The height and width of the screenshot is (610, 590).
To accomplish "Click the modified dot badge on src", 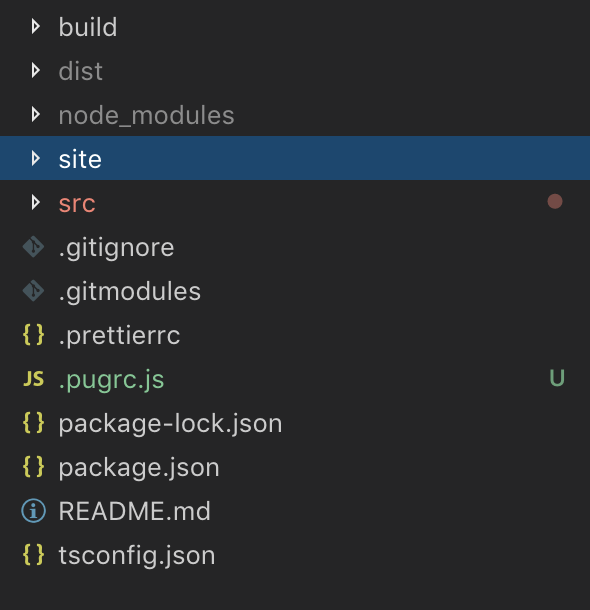I will tap(555, 202).
